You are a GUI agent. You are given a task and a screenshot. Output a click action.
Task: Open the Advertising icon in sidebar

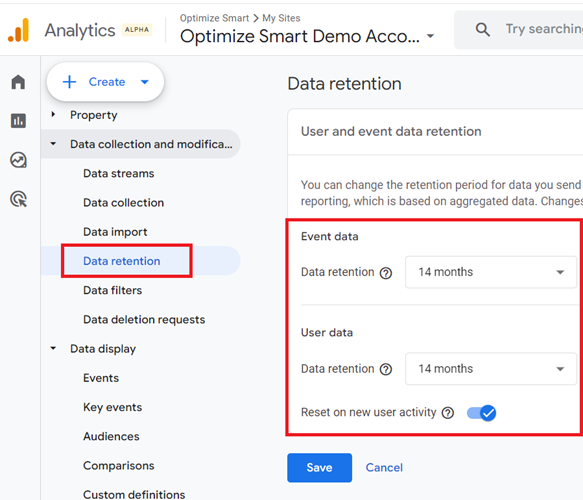click(x=19, y=199)
